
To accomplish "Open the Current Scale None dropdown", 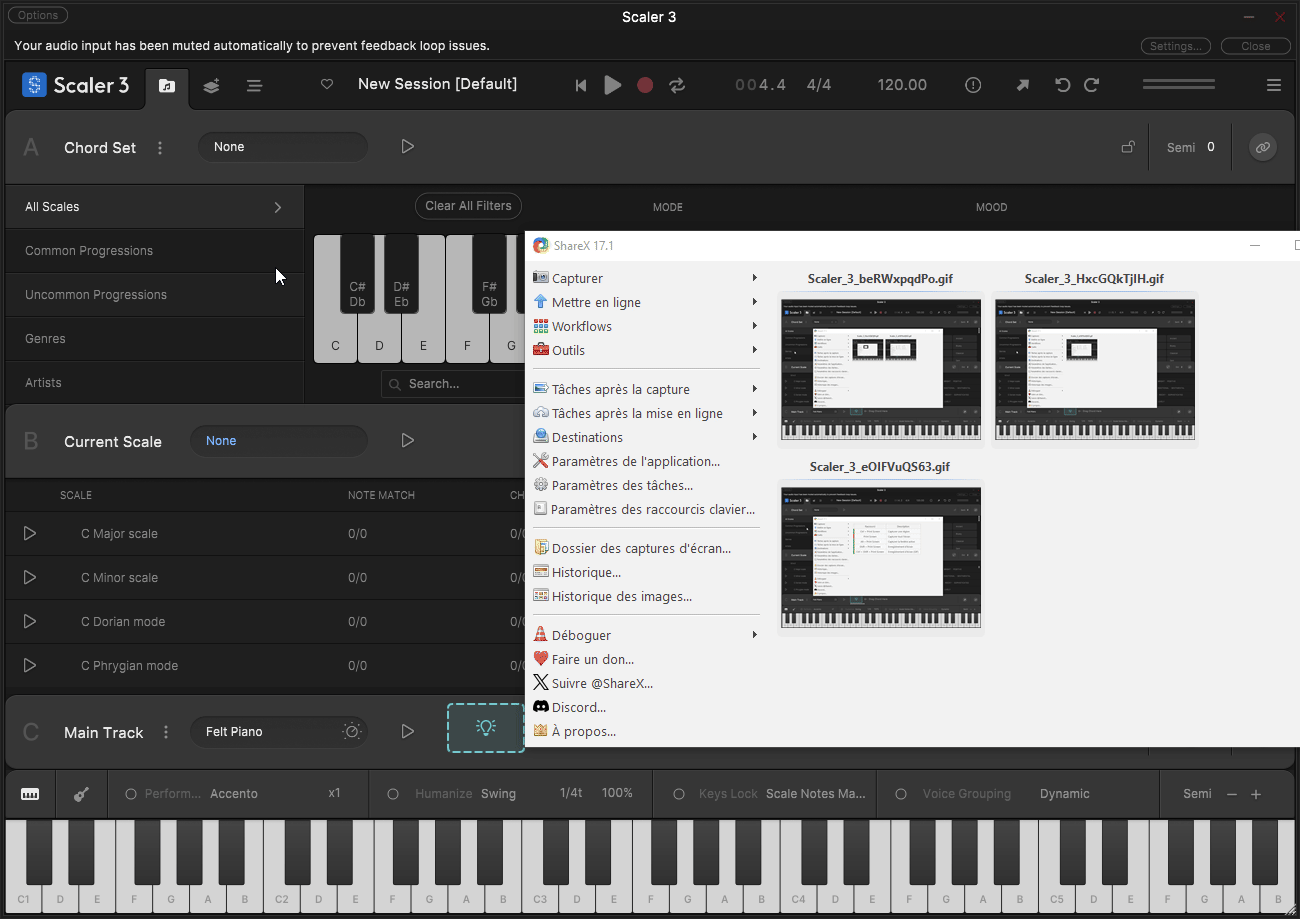I will [279, 441].
